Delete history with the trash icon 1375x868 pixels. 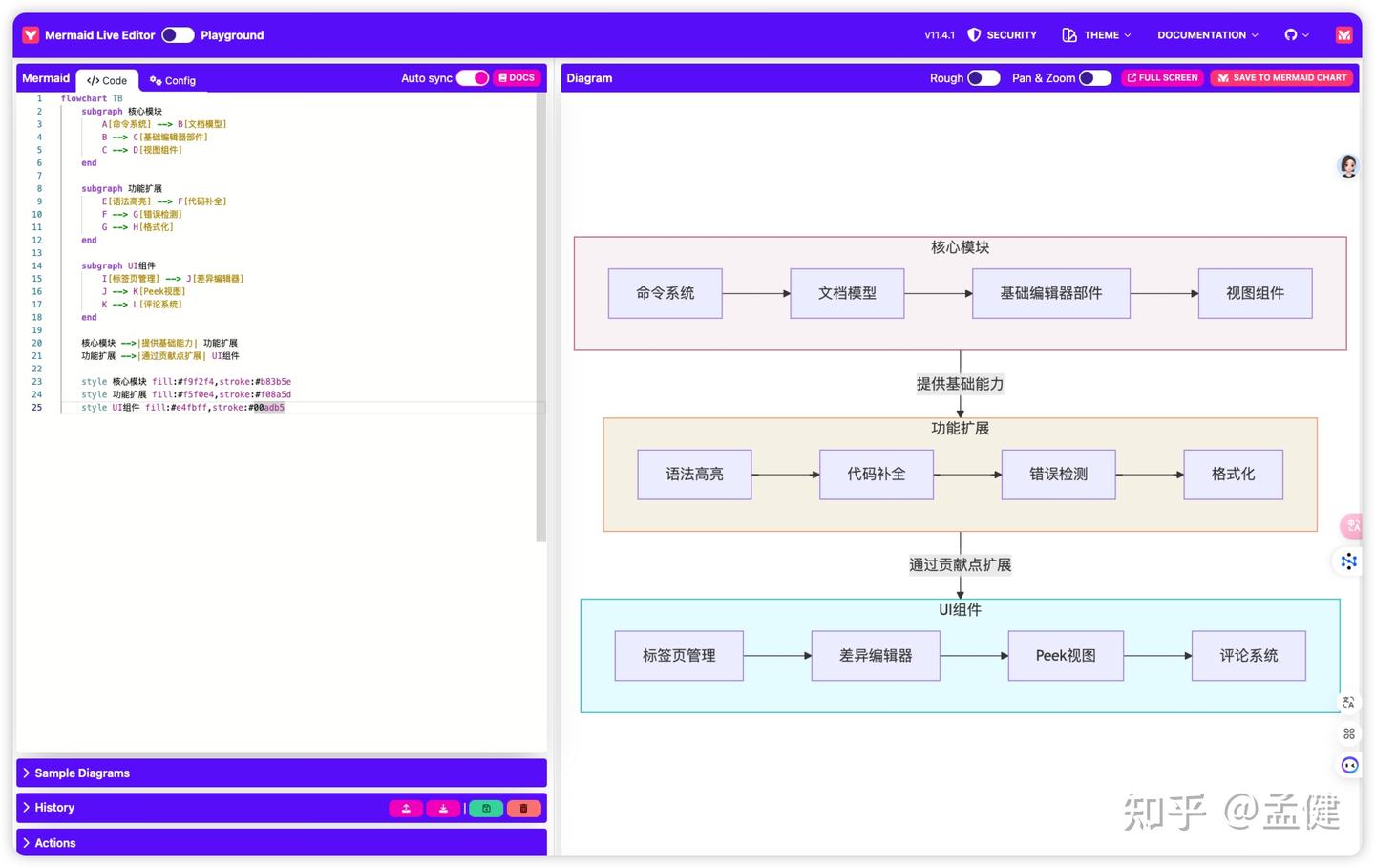[x=523, y=808]
